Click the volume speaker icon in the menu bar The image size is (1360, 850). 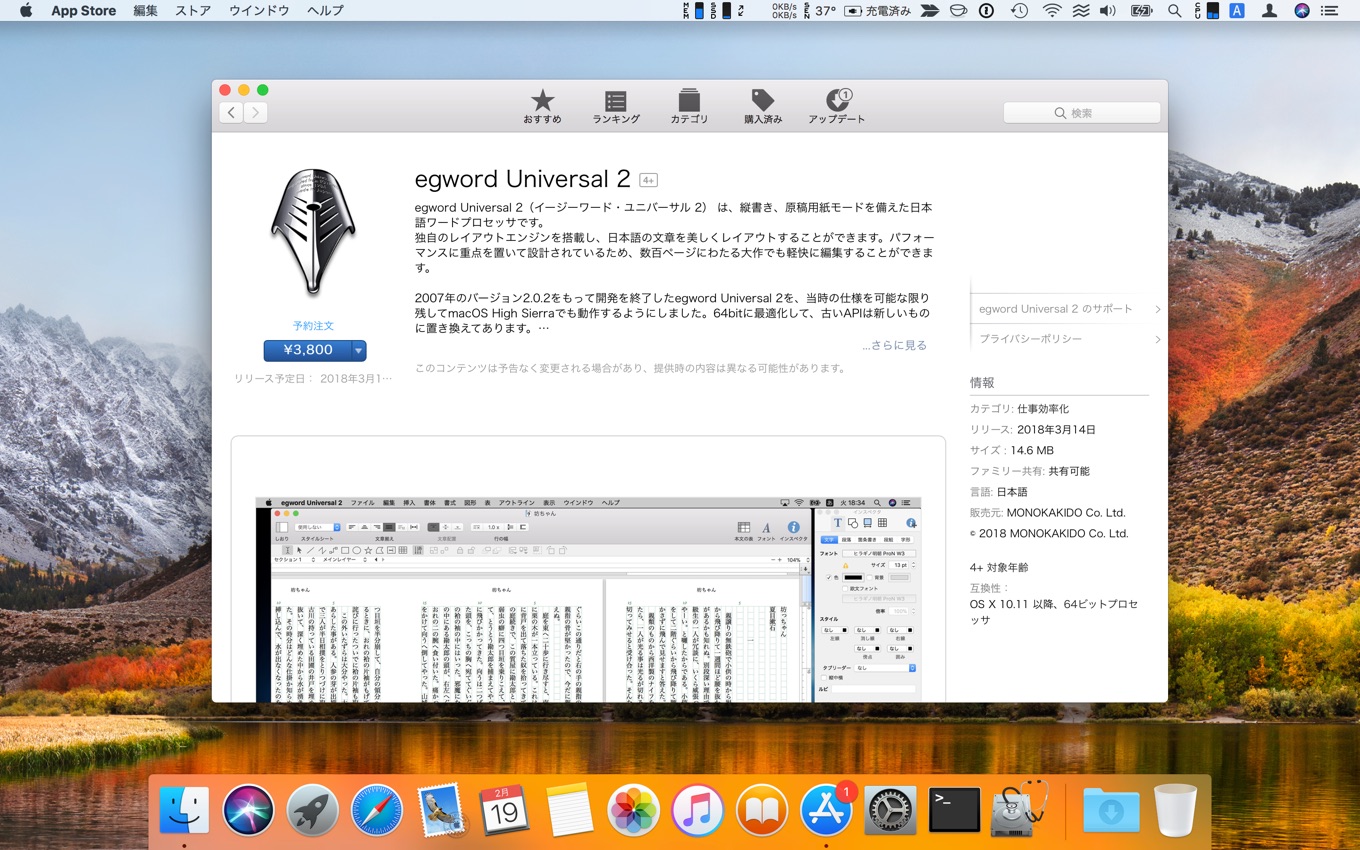pos(1108,11)
